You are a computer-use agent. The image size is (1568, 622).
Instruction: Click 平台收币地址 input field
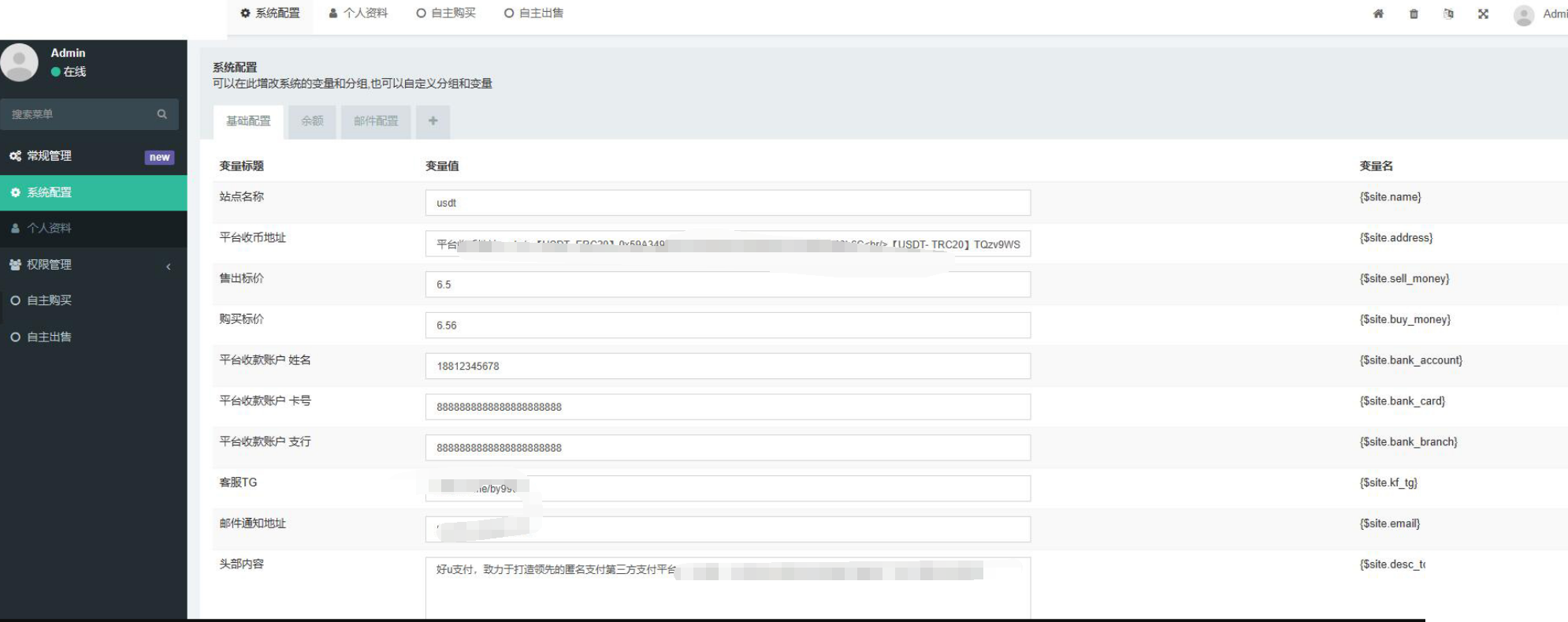pyautogui.click(x=728, y=244)
